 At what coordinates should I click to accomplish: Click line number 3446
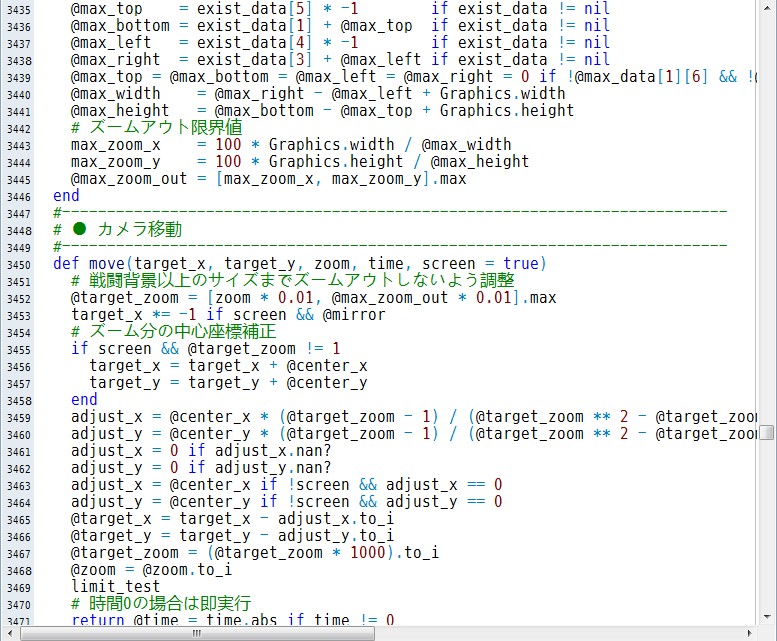(x=19, y=197)
